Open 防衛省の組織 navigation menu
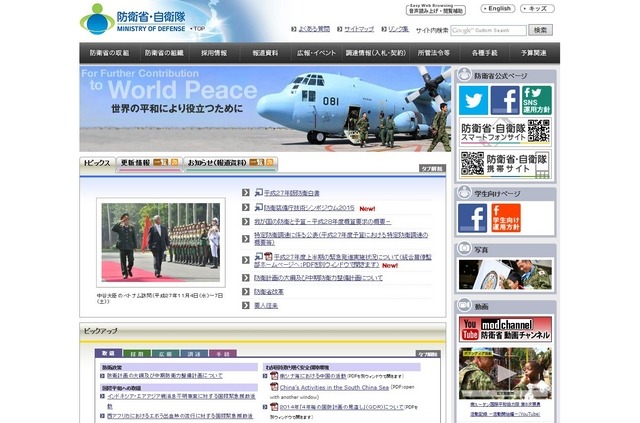 pyautogui.click(x=164, y=53)
